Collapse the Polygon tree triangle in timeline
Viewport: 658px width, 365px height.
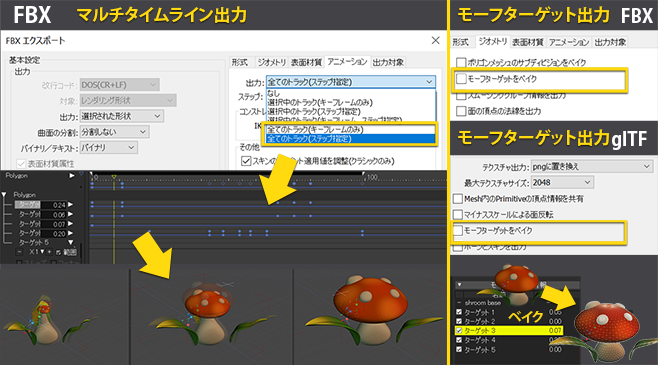[4, 195]
